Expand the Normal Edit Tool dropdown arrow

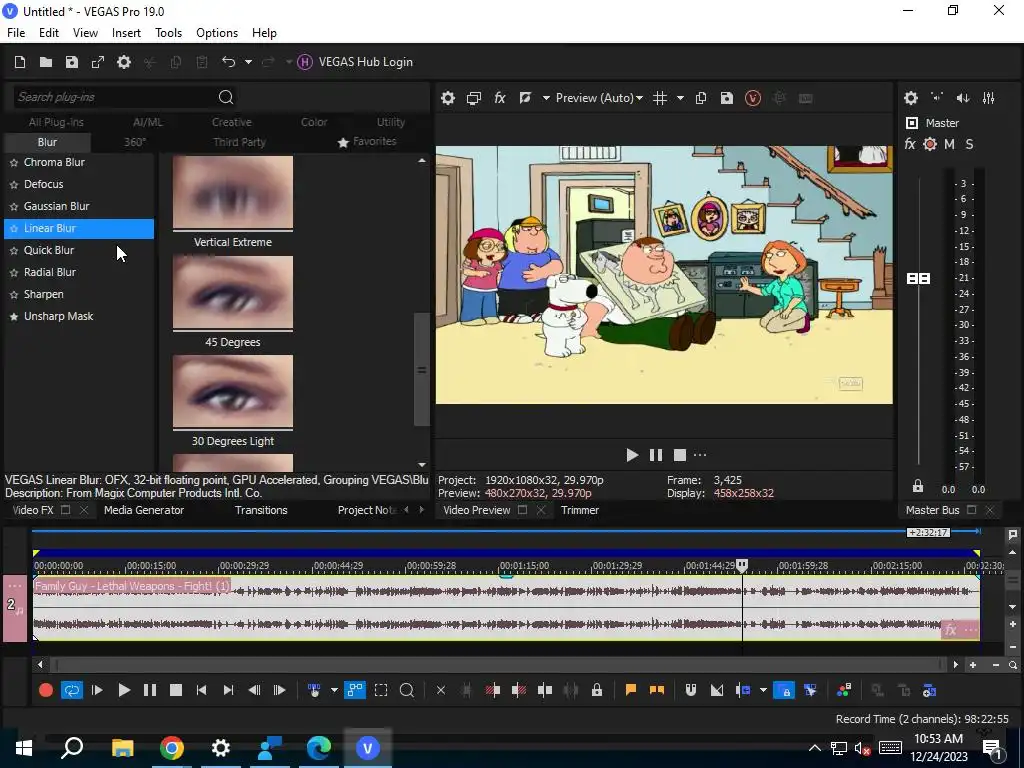[x=334, y=690]
